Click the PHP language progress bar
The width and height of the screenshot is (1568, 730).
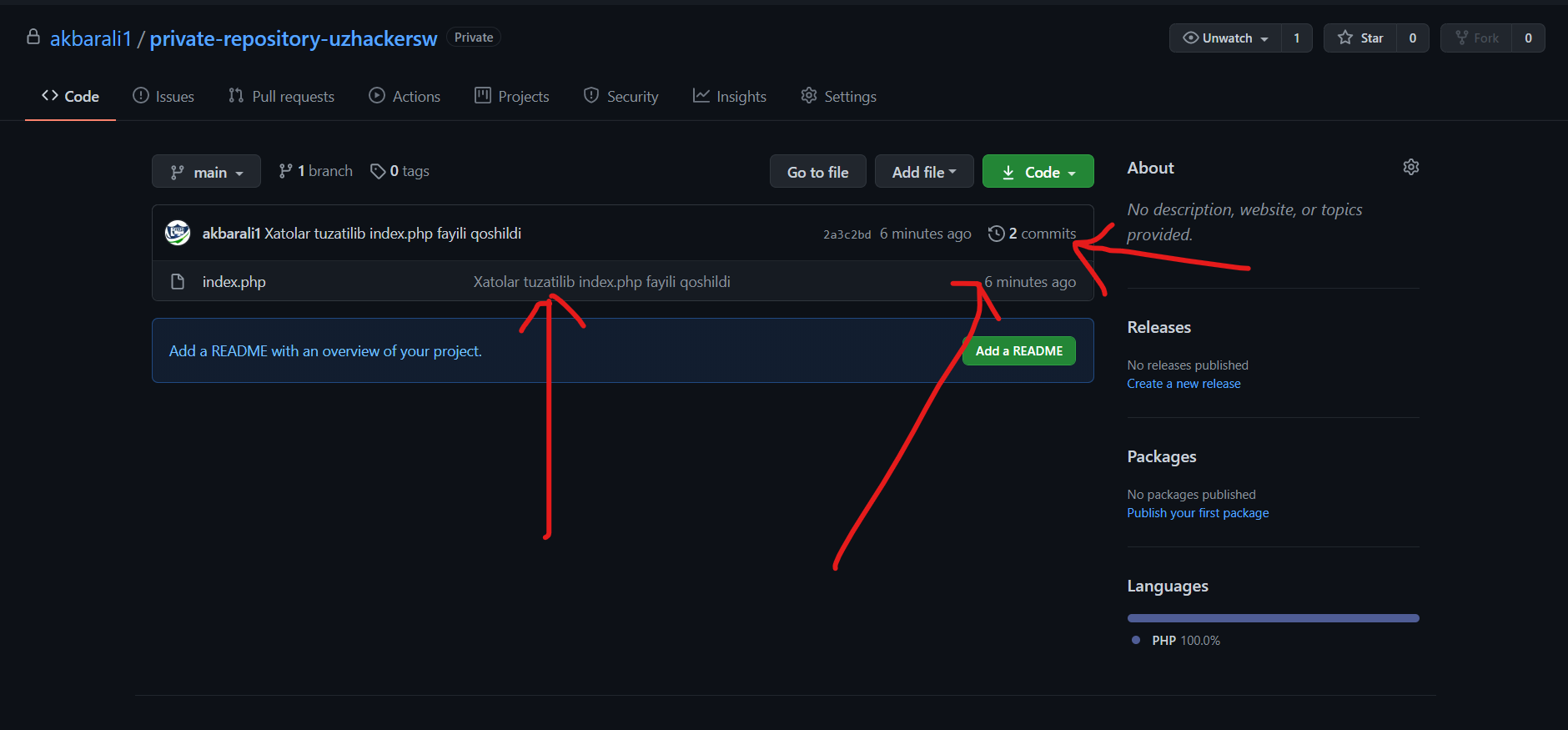click(1273, 618)
